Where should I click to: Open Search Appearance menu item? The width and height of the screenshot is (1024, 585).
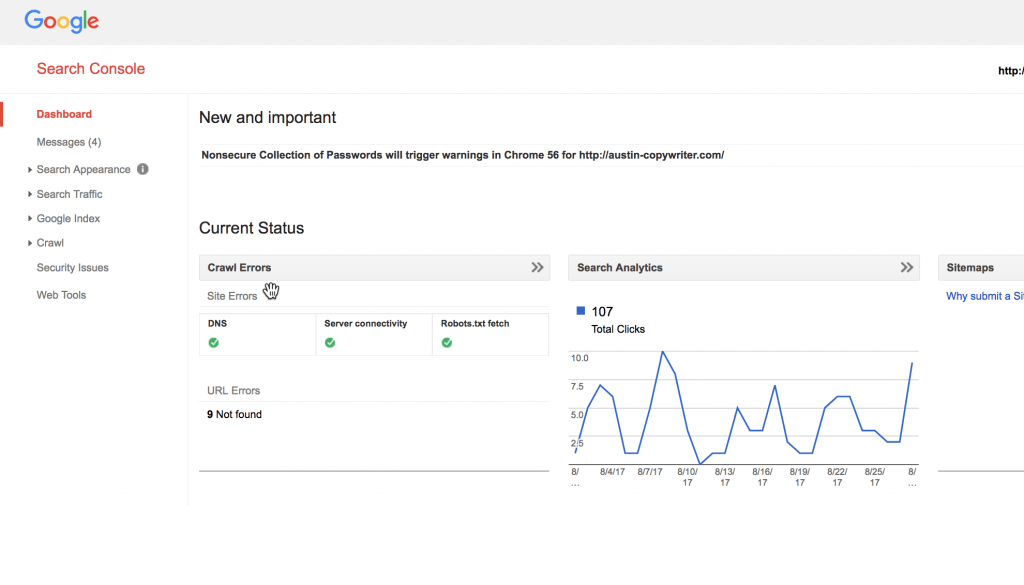(84, 170)
